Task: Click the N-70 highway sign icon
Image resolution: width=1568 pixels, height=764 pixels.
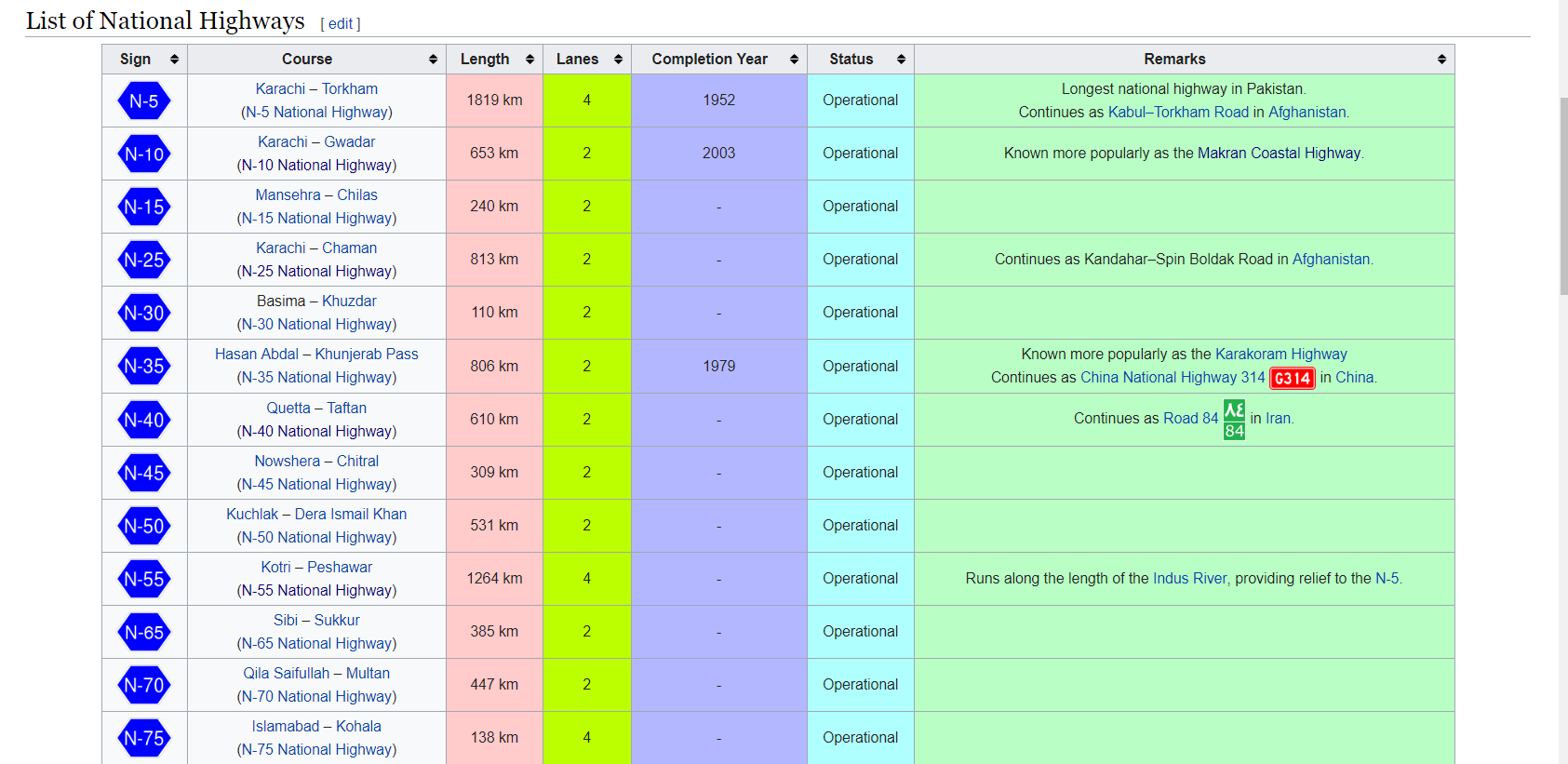Action: 144,685
